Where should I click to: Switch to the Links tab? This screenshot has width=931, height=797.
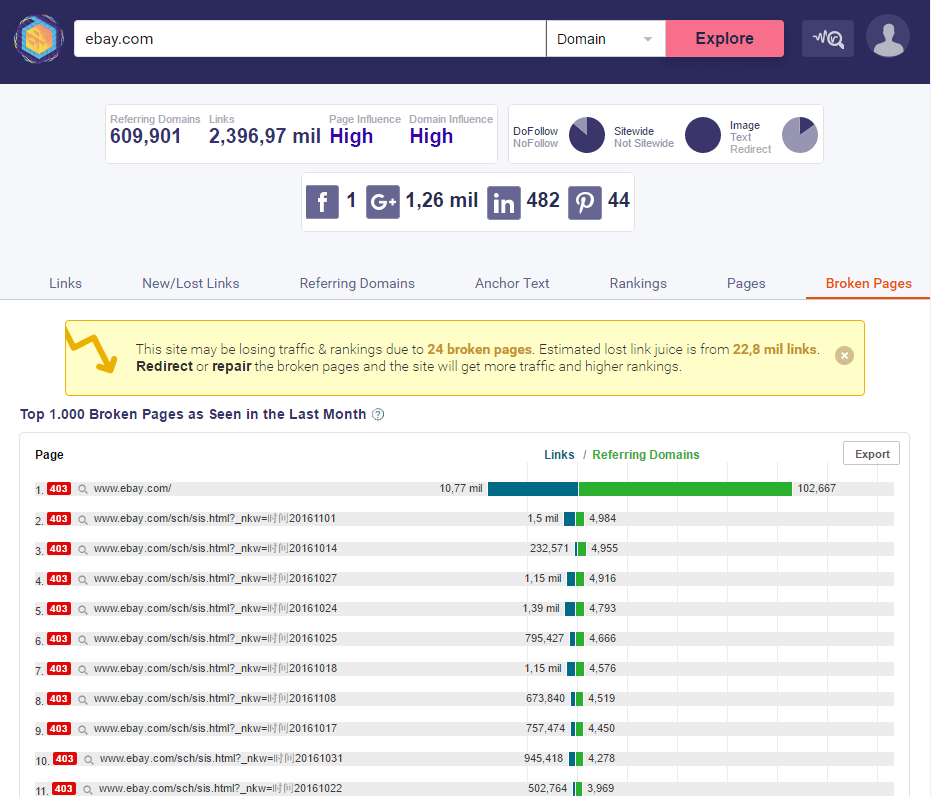click(x=65, y=283)
